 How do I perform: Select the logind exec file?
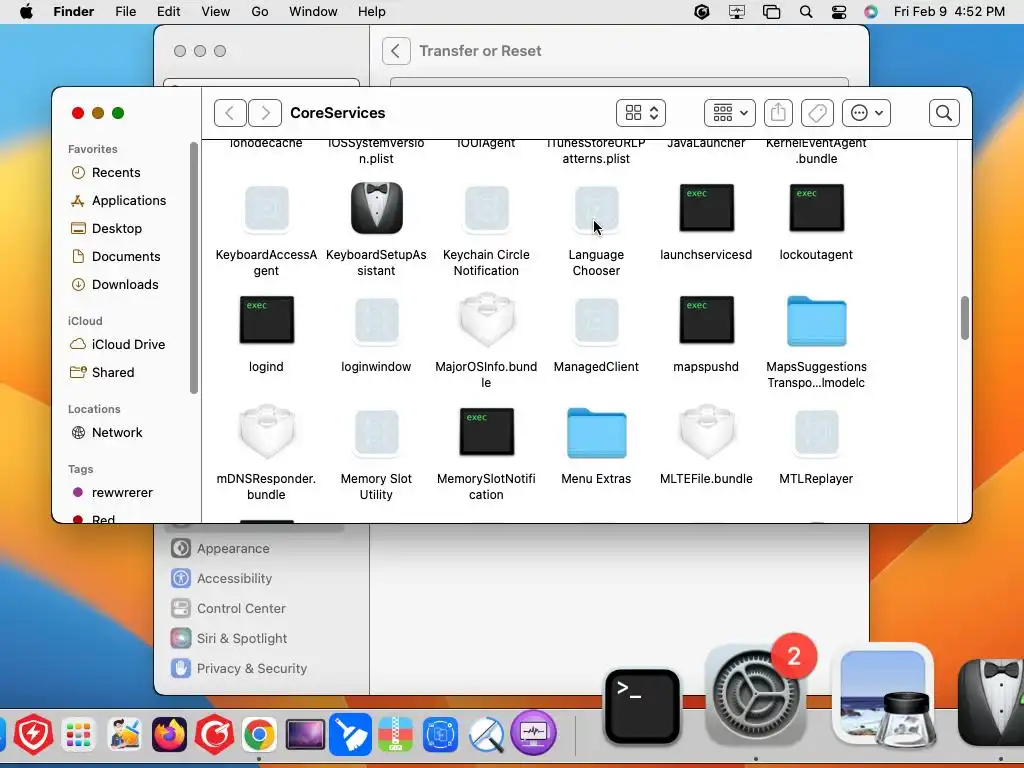point(266,320)
